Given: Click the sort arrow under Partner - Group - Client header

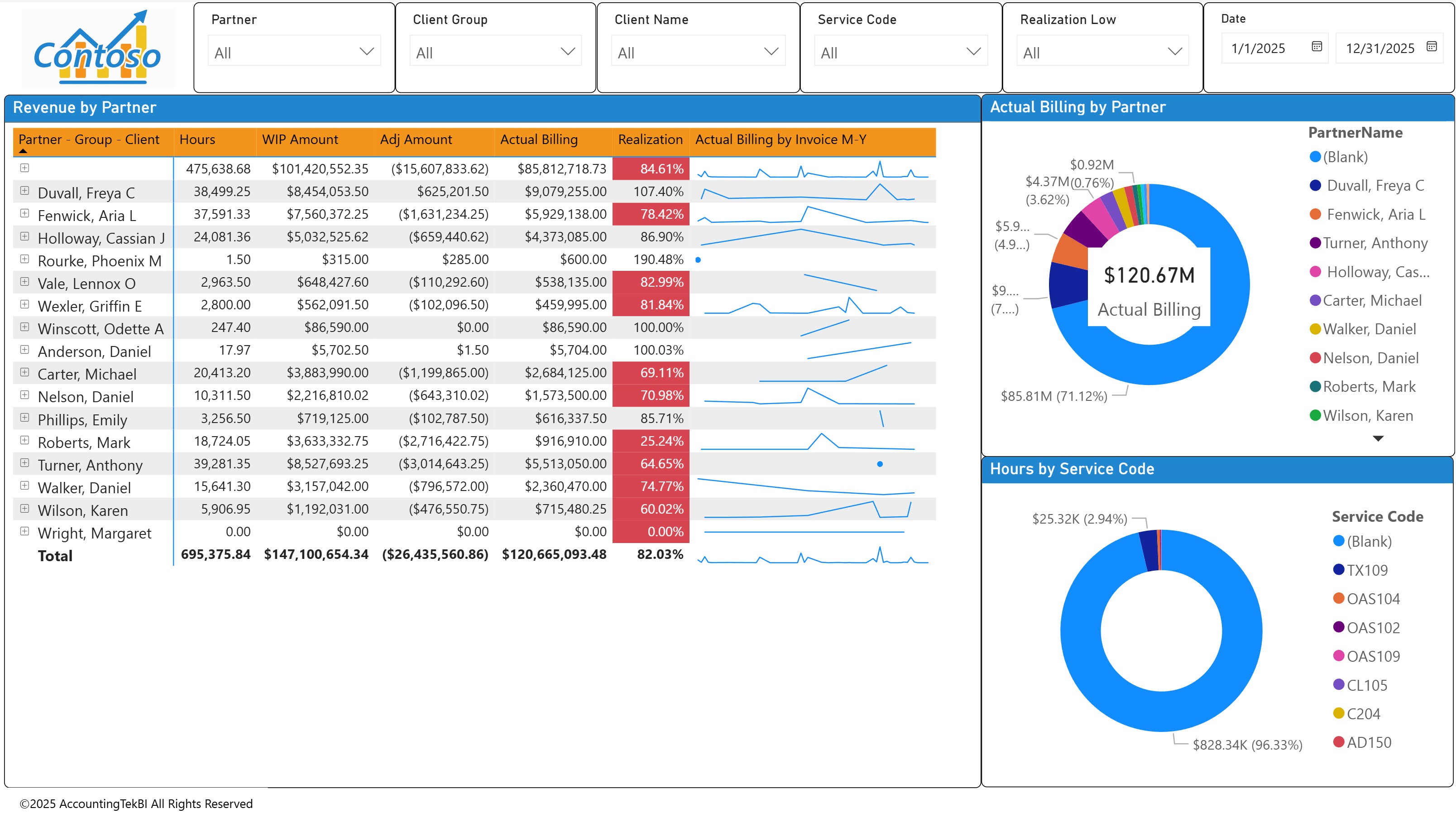Looking at the screenshot, I should click(x=23, y=152).
